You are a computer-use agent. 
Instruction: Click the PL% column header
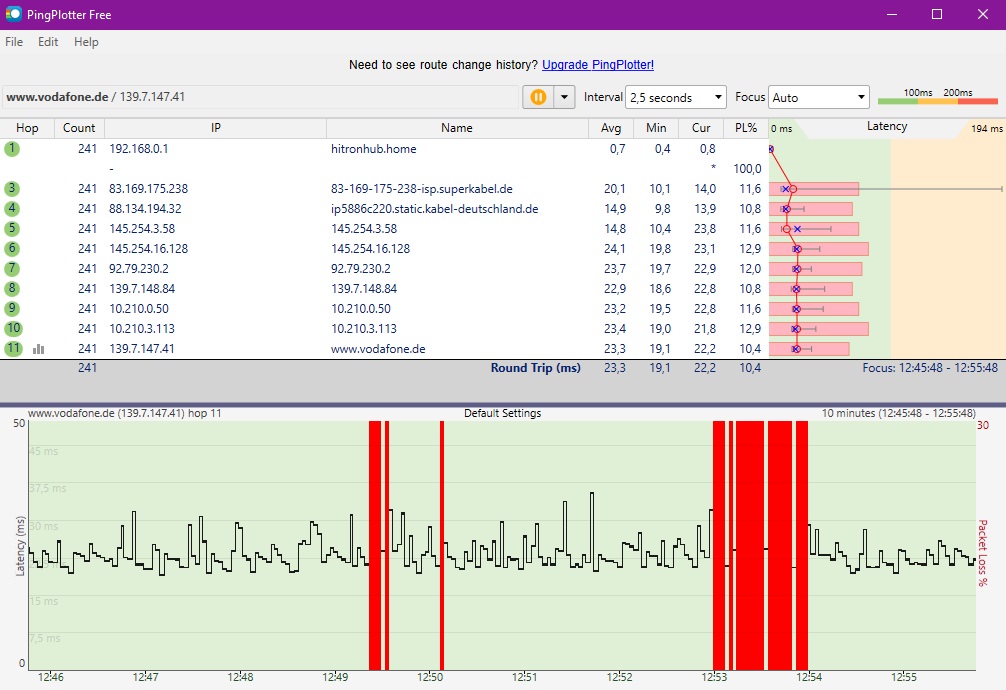coord(745,128)
